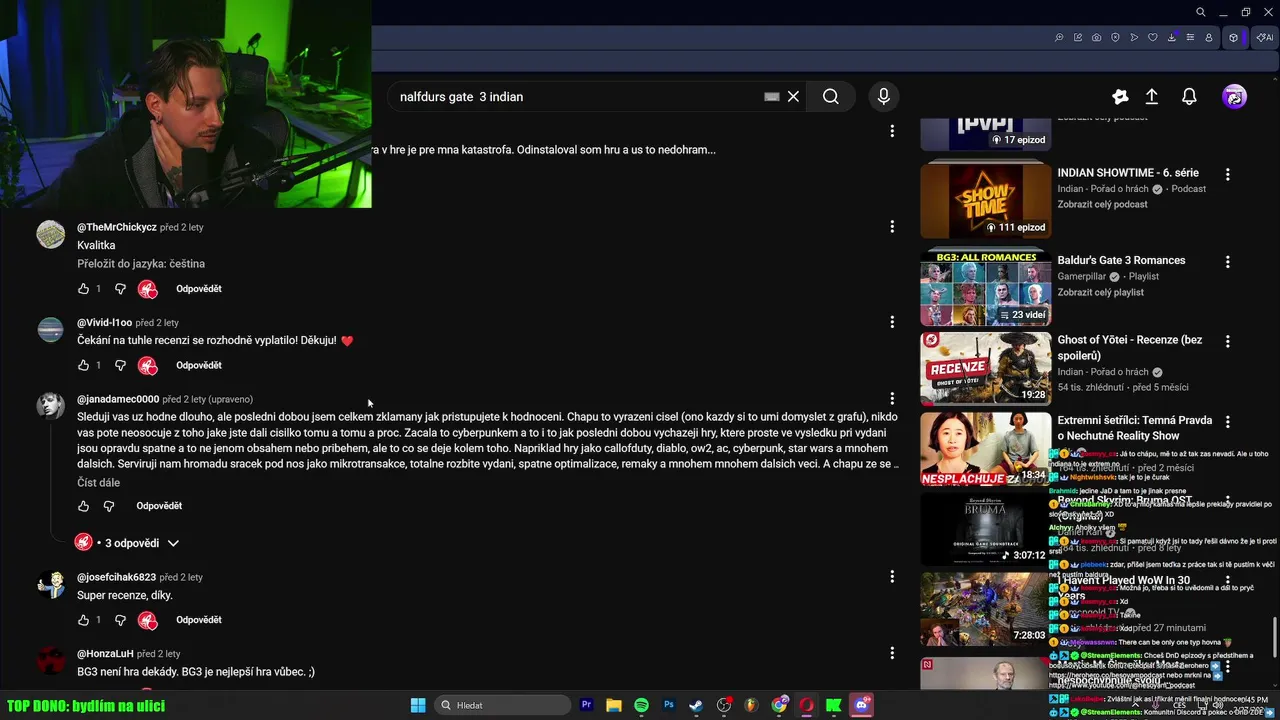1280x720 pixels.
Task: Dislike the comment by @josefcihak6823
Action: [120, 620]
